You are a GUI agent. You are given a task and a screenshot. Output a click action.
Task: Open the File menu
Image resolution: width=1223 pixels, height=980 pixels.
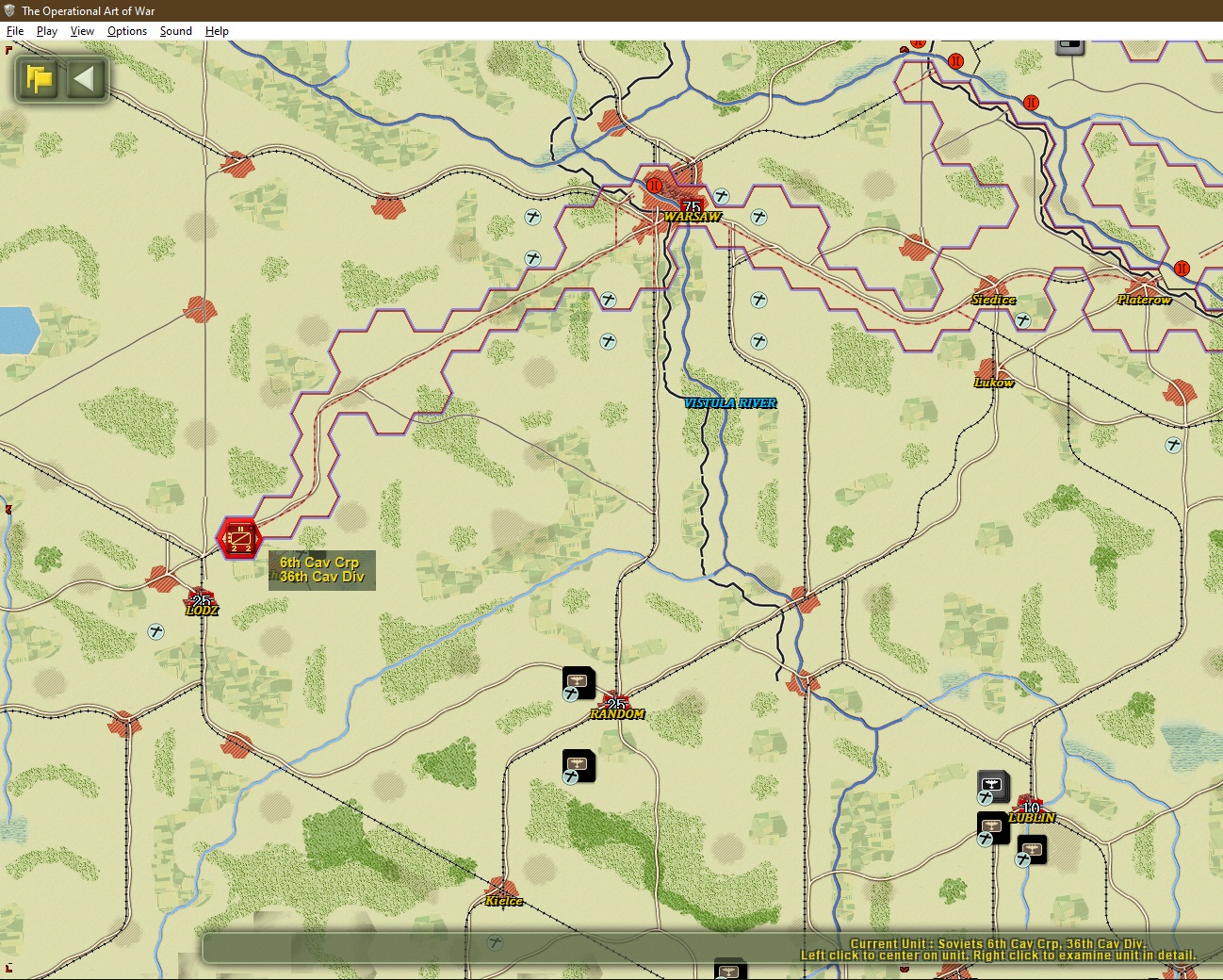click(15, 31)
